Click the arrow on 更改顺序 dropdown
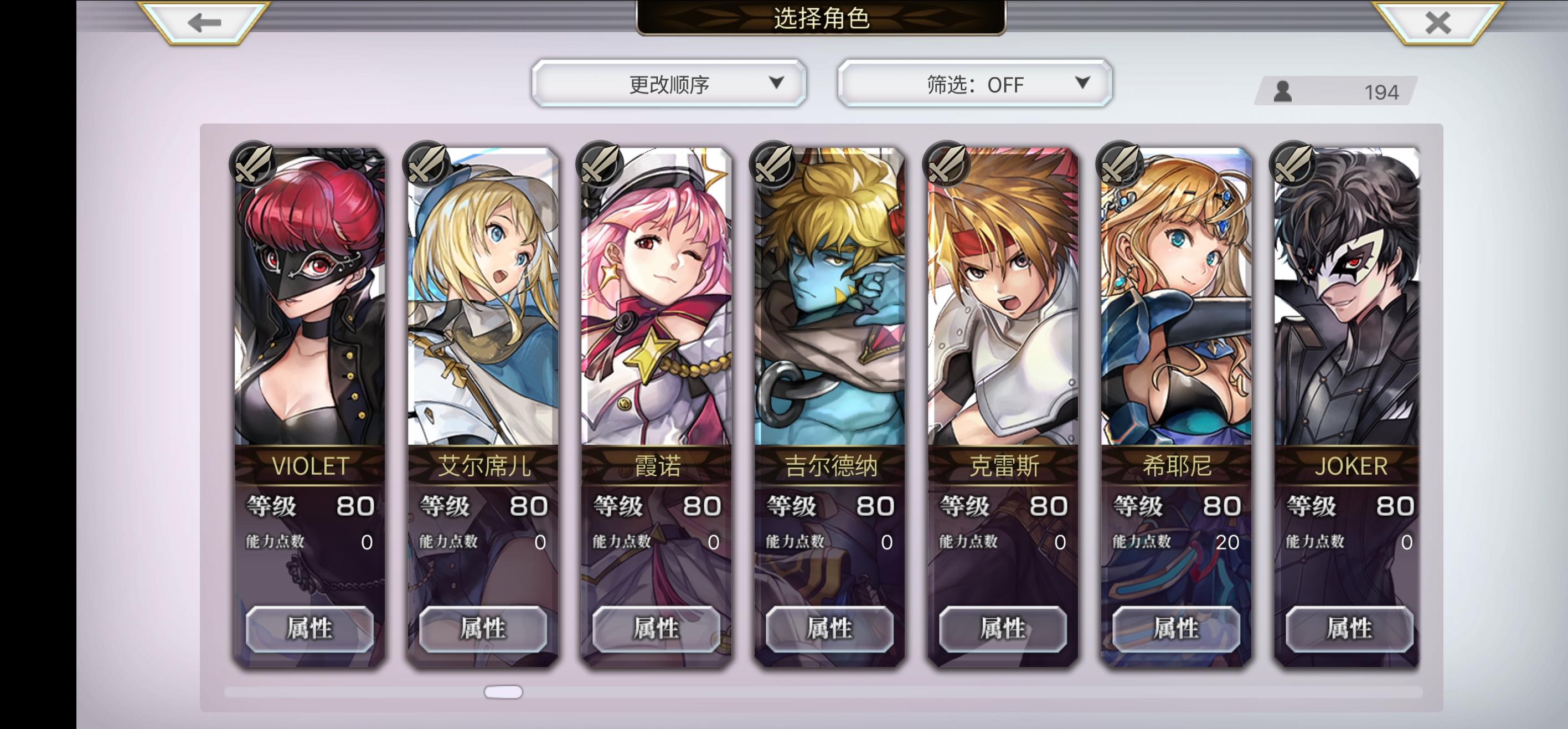Viewport: 1568px width, 729px height. (776, 82)
